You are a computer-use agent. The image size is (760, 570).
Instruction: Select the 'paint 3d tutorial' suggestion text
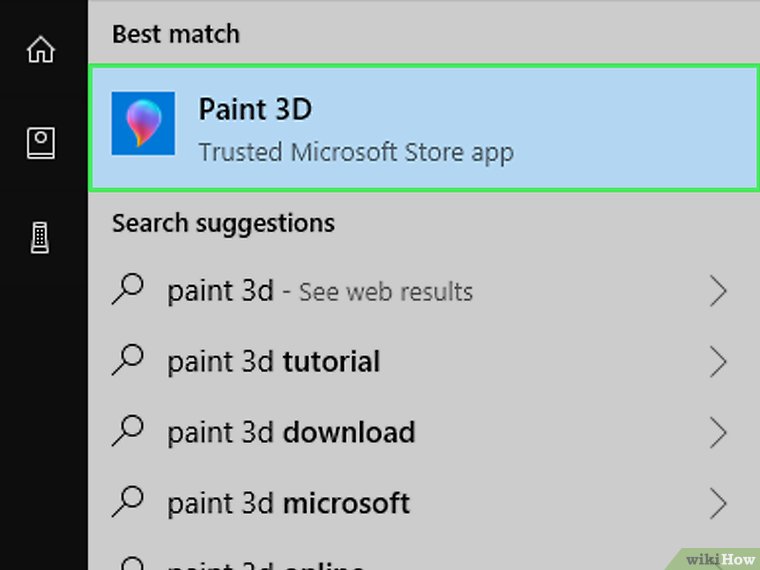coord(274,361)
